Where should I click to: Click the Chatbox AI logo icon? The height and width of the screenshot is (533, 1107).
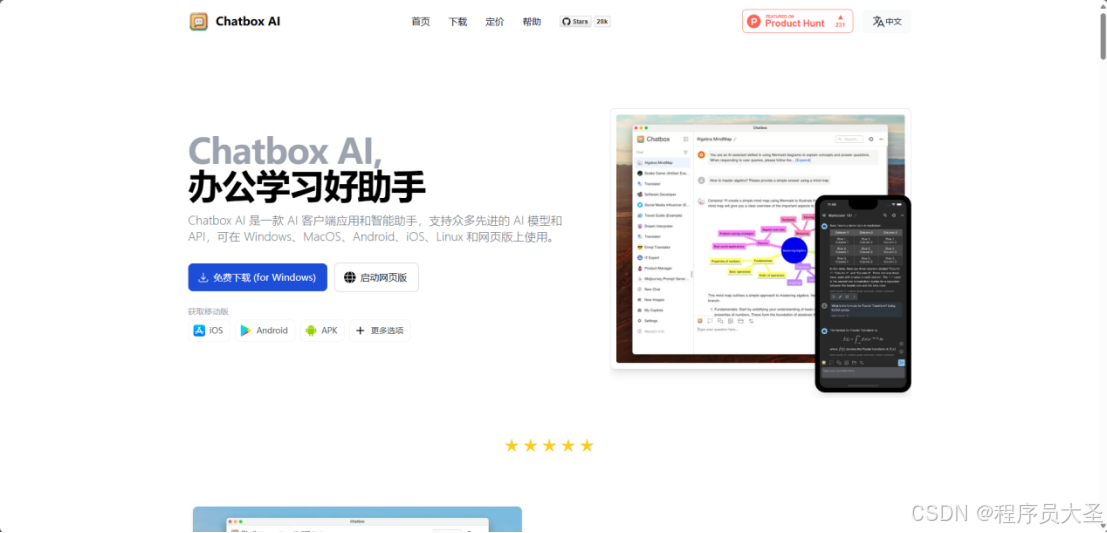(x=198, y=21)
